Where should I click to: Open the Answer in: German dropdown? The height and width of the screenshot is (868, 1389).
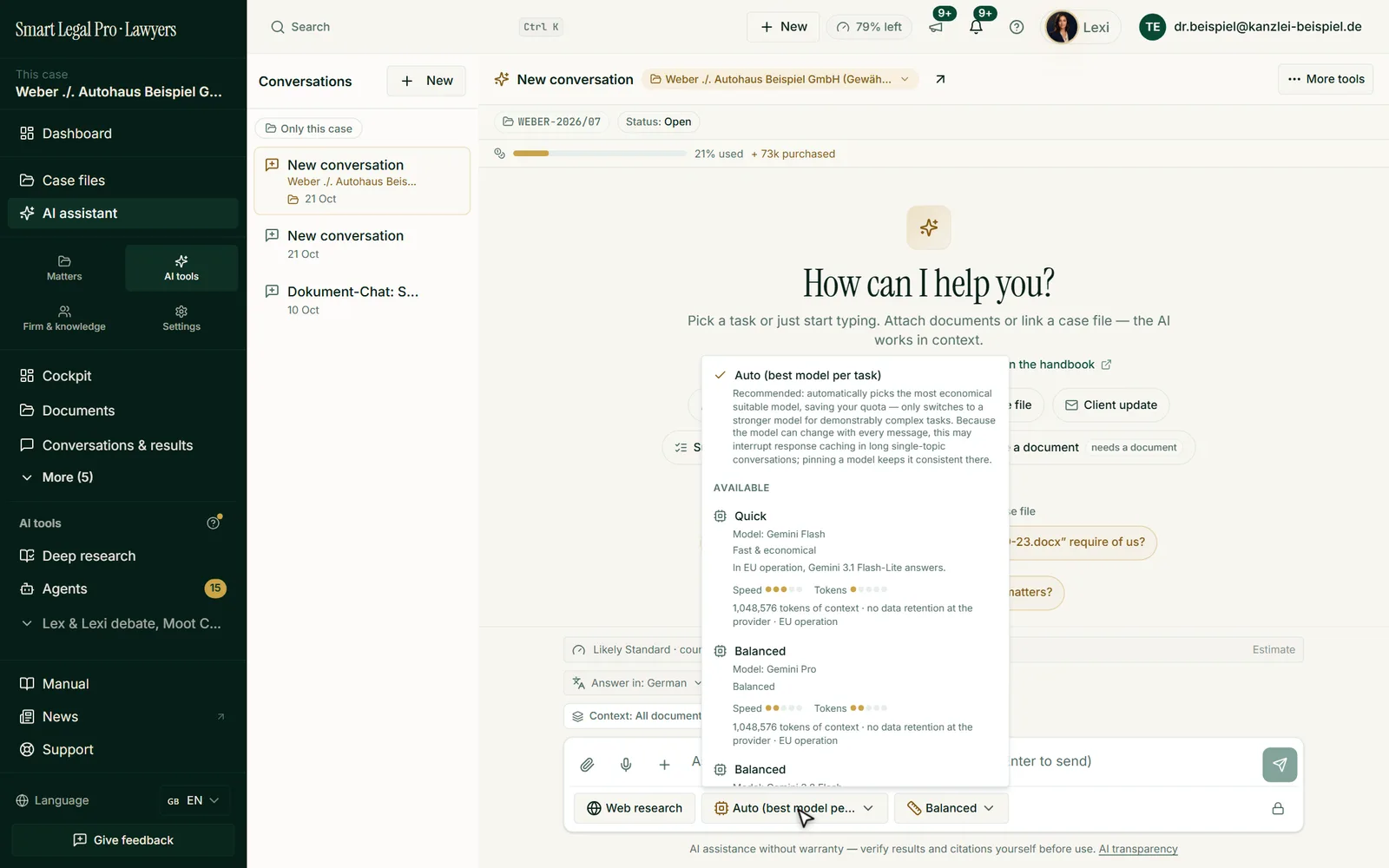click(x=637, y=683)
